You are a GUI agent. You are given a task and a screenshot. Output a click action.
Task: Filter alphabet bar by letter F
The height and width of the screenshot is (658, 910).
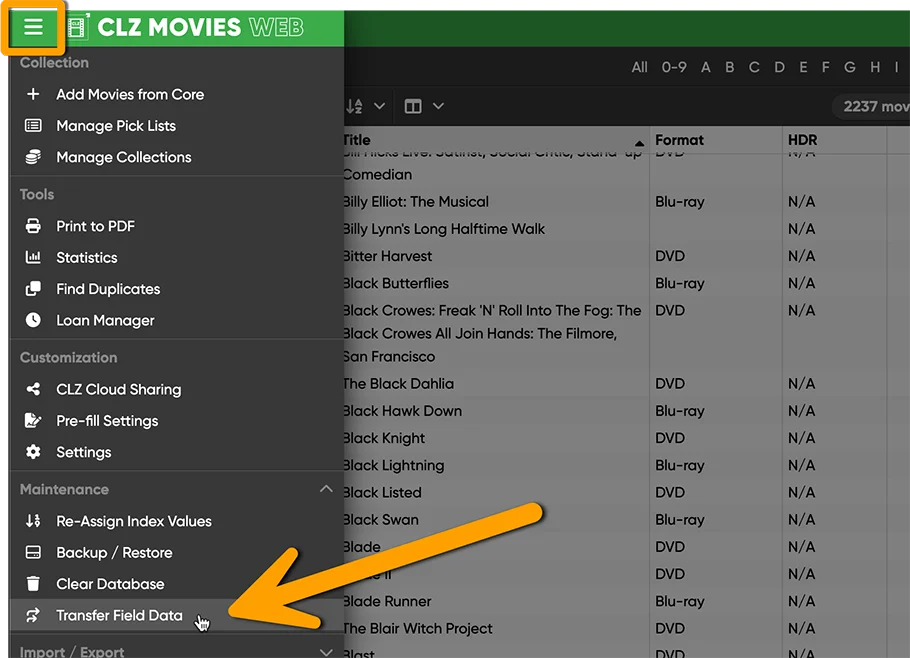[x=825, y=67]
